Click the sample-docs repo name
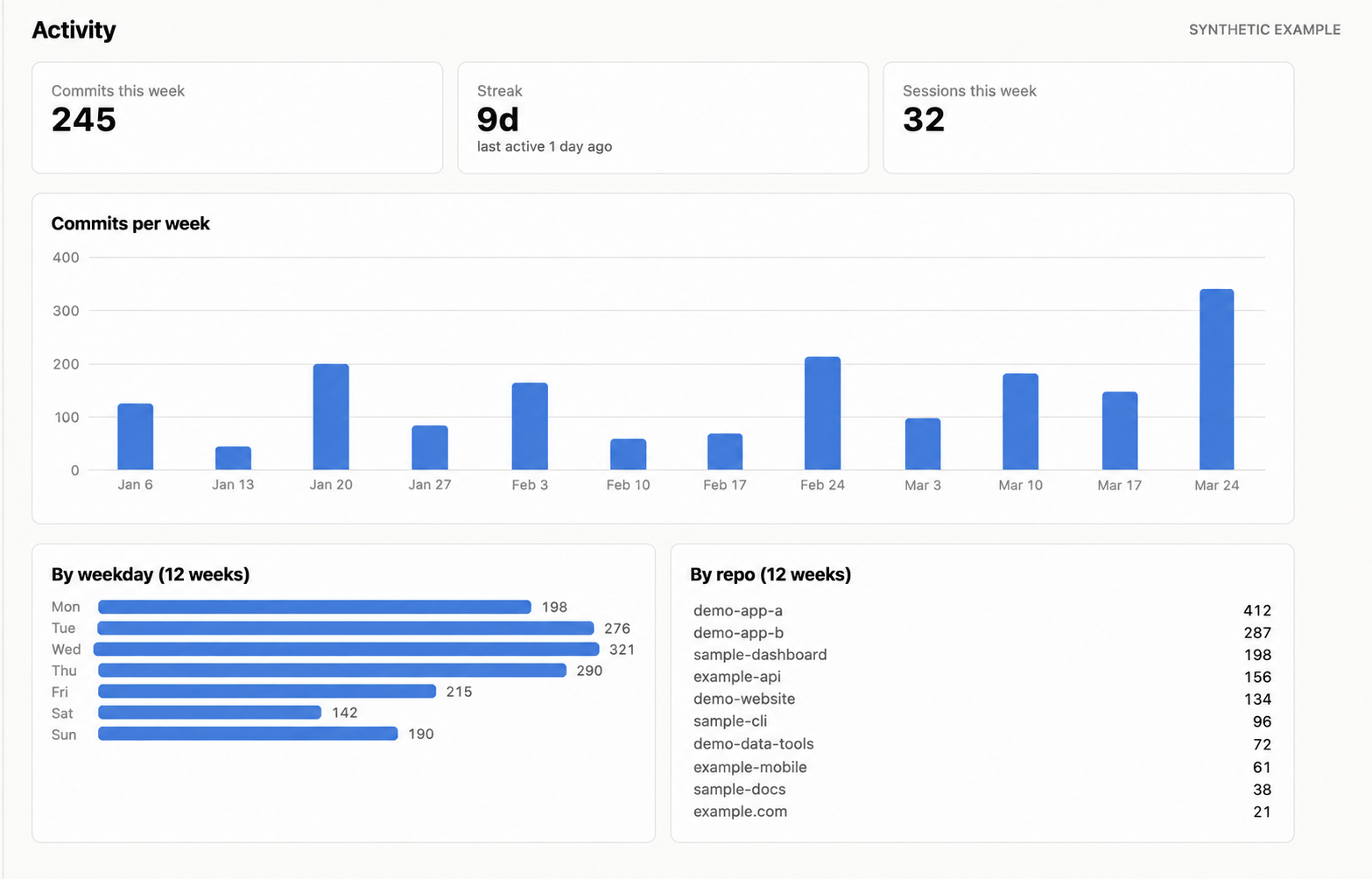The height and width of the screenshot is (879, 1372). pyautogui.click(x=740, y=790)
